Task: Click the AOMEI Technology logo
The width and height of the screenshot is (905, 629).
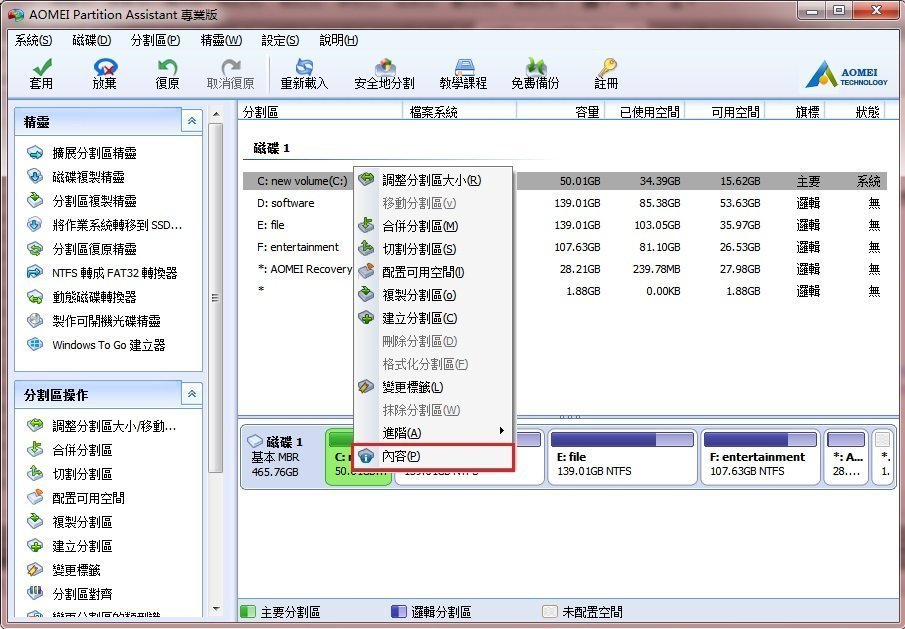Action: coord(846,75)
